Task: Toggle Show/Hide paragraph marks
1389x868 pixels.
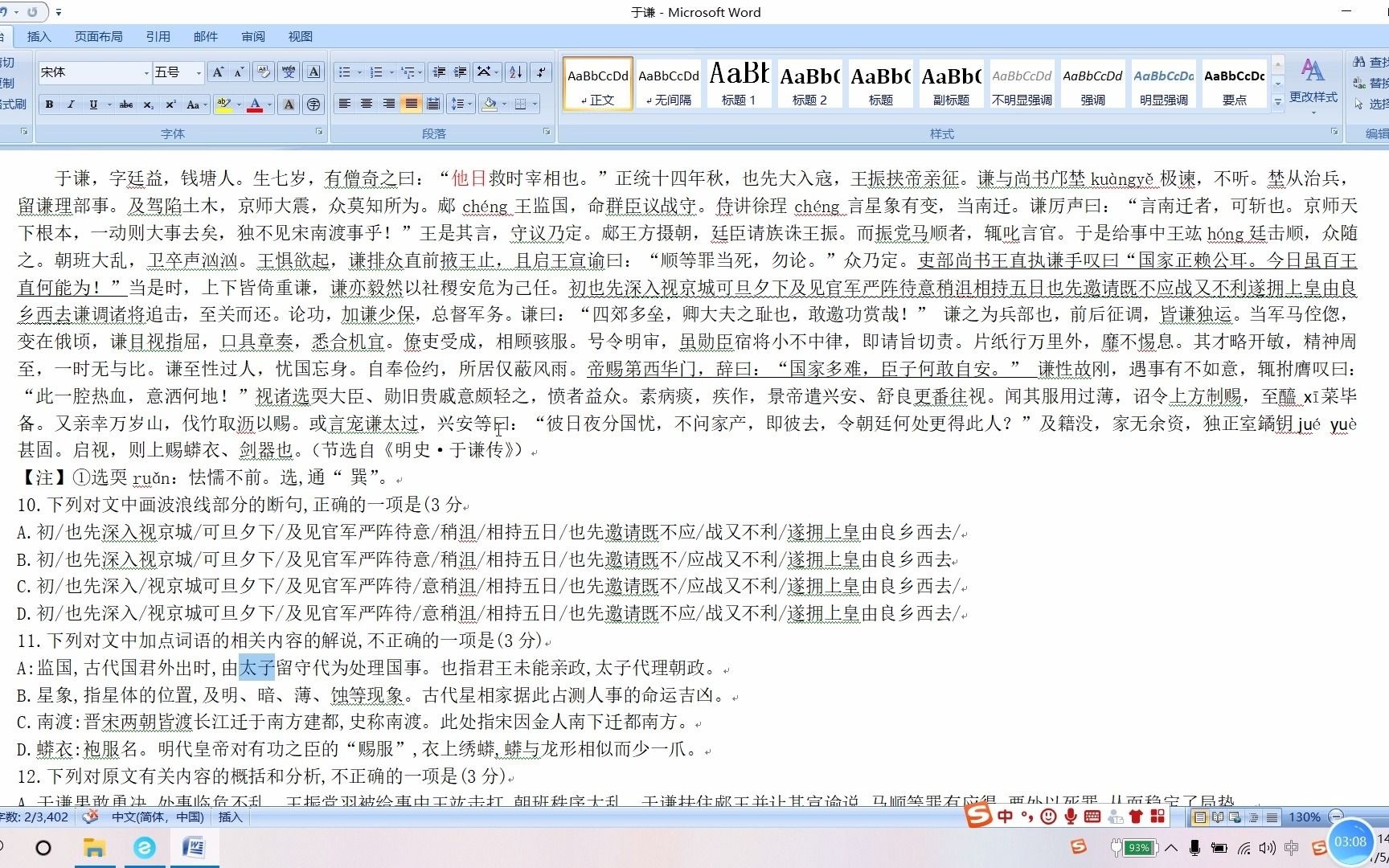Action: (x=542, y=72)
